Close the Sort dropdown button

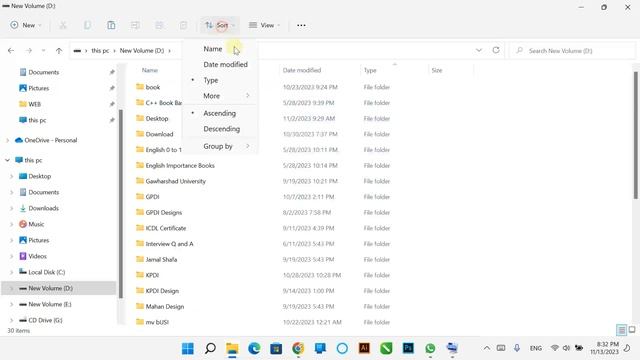click(220, 25)
